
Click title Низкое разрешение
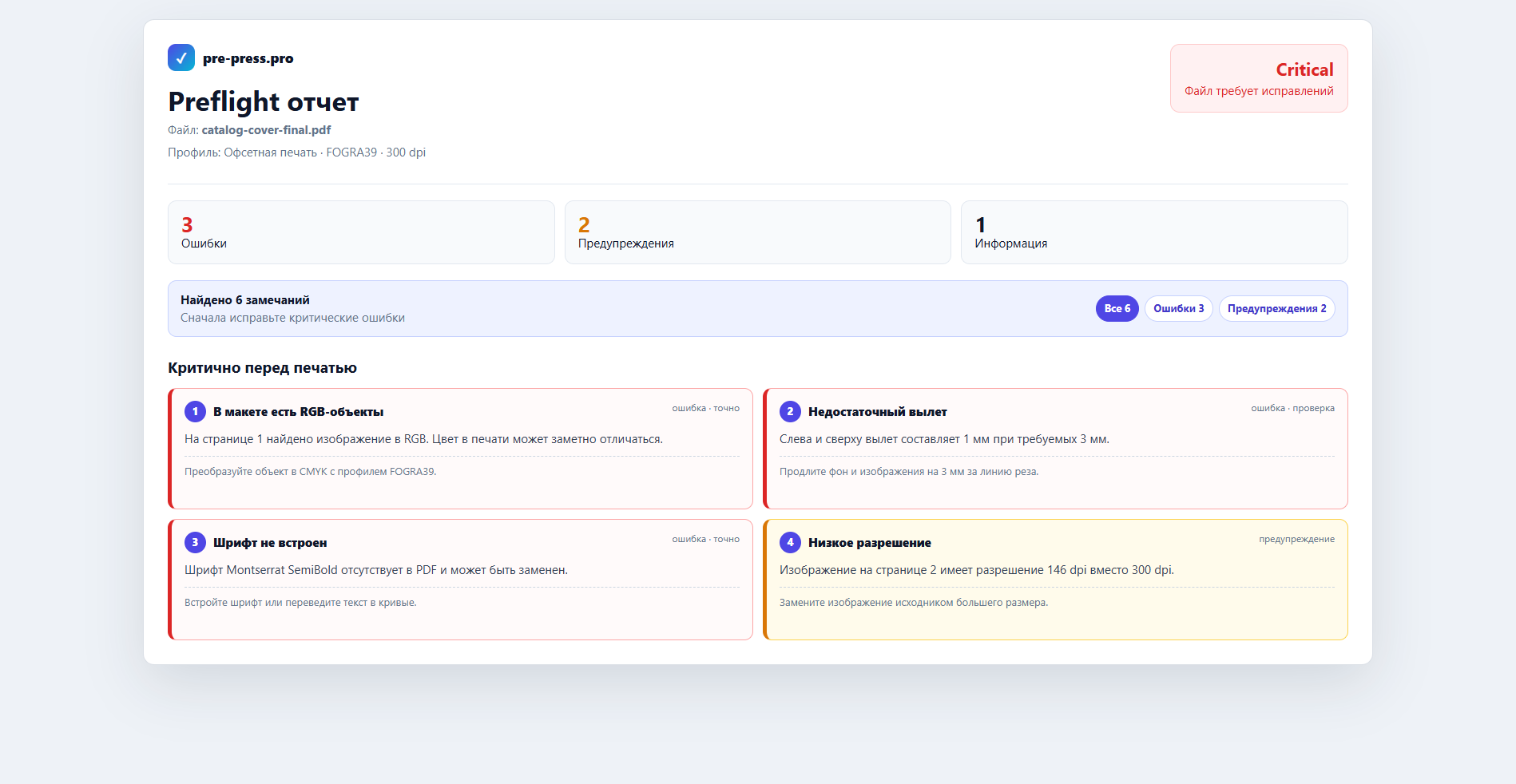coord(869,543)
